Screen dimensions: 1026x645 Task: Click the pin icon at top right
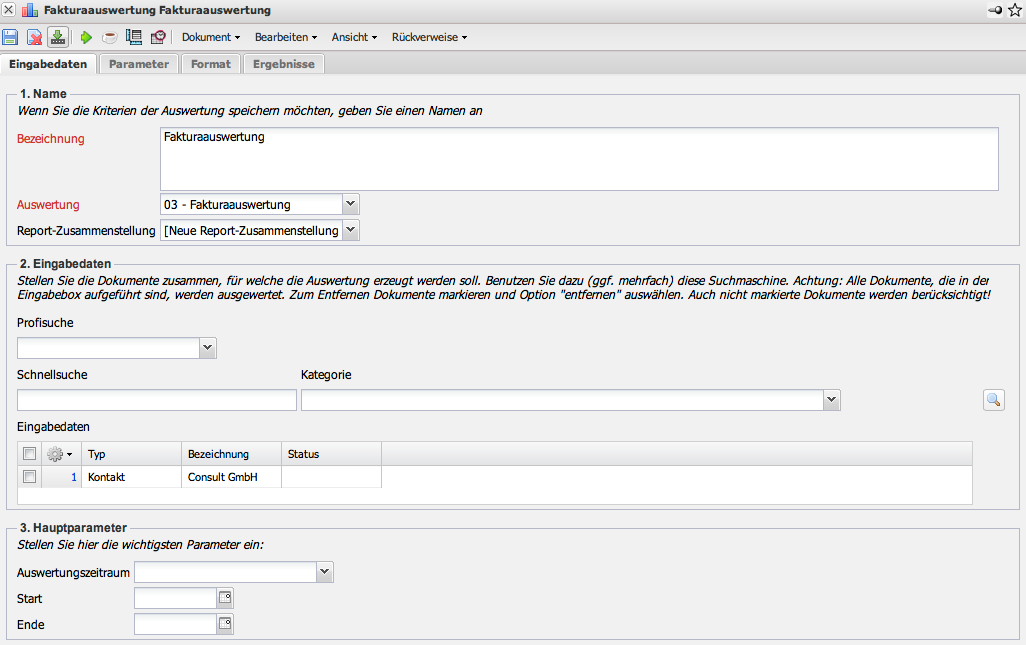click(x=995, y=10)
